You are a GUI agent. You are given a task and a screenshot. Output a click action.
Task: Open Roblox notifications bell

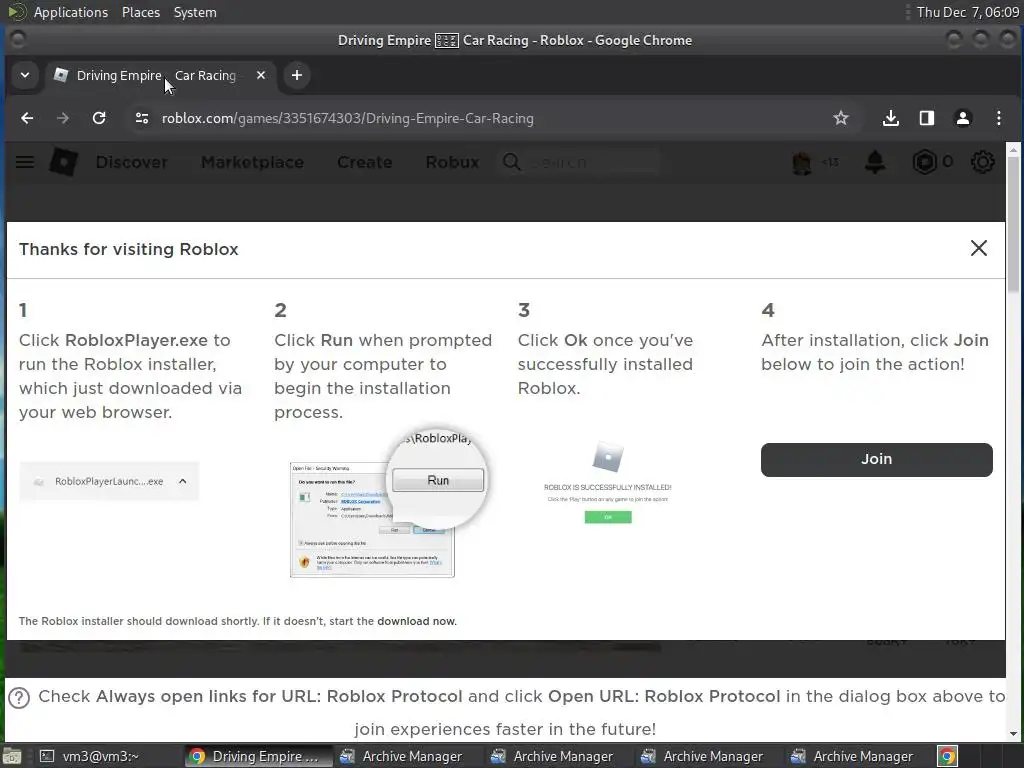875,162
